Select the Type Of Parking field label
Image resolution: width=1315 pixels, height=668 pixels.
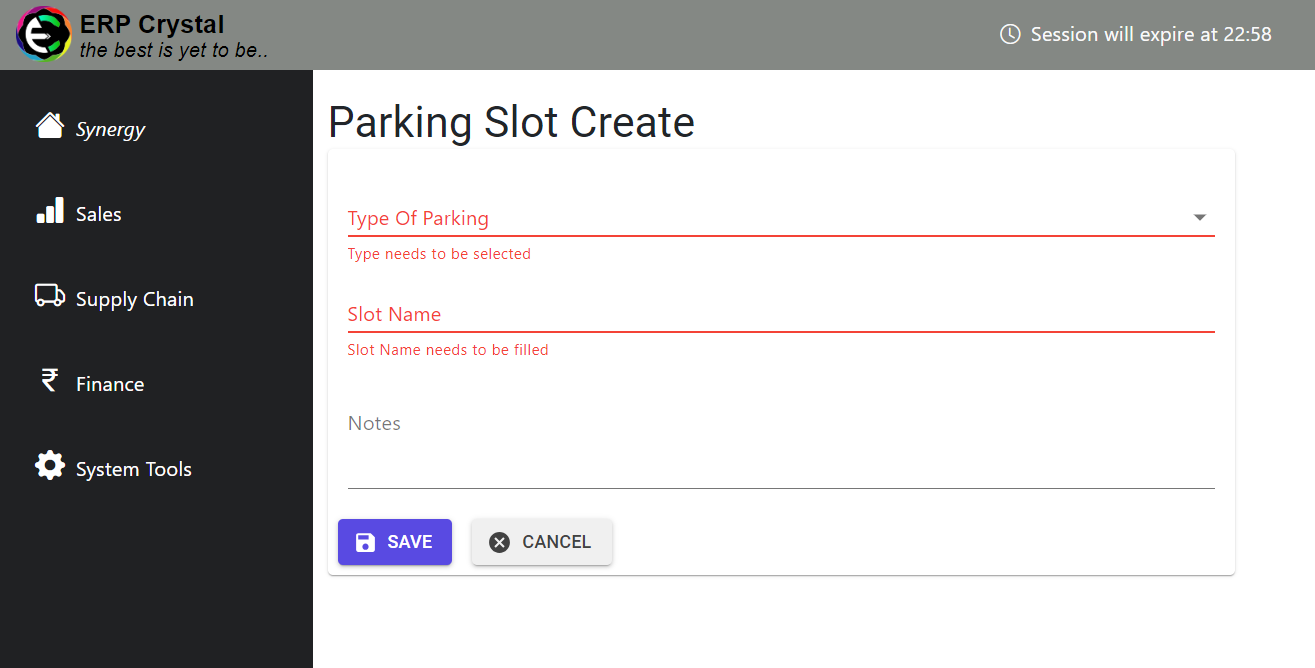coord(418,218)
